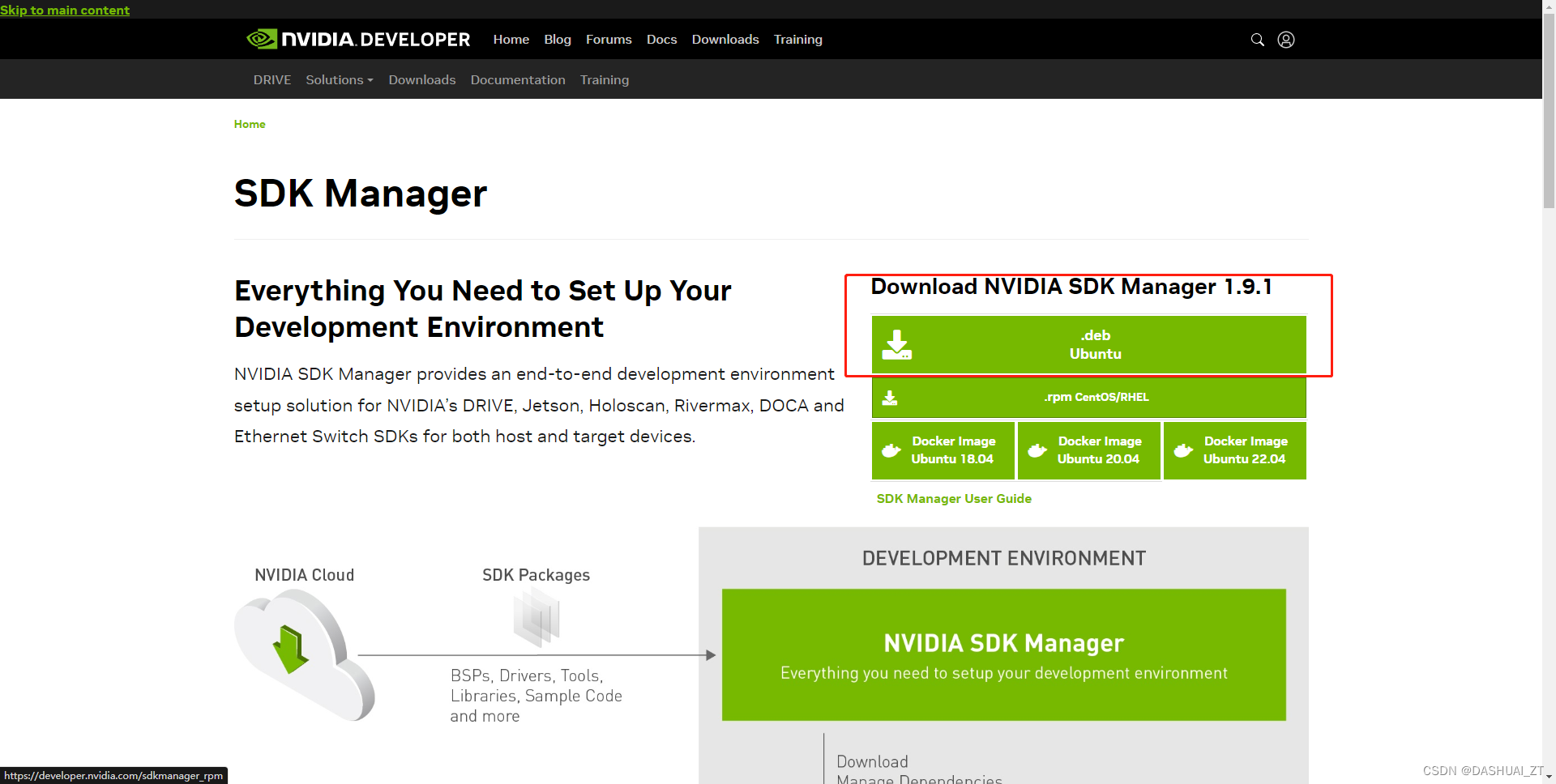Click the Docker whale icon for Ubuntu 20.04
The image size is (1556, 784).
1037,450
